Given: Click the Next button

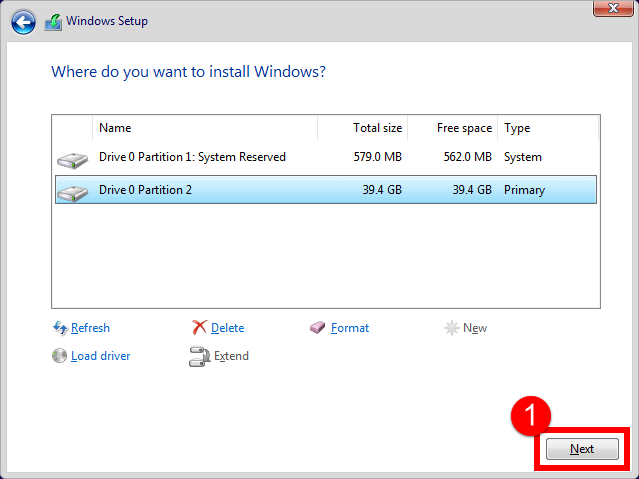Looking at the screenshot, I should [582, 449].
